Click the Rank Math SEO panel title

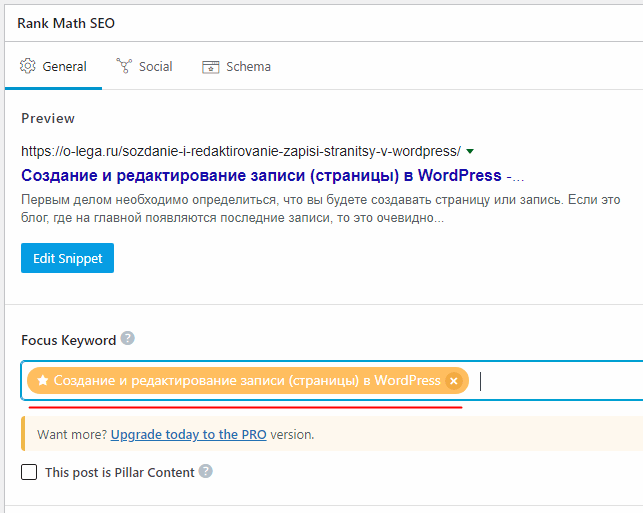coord(66,23)
